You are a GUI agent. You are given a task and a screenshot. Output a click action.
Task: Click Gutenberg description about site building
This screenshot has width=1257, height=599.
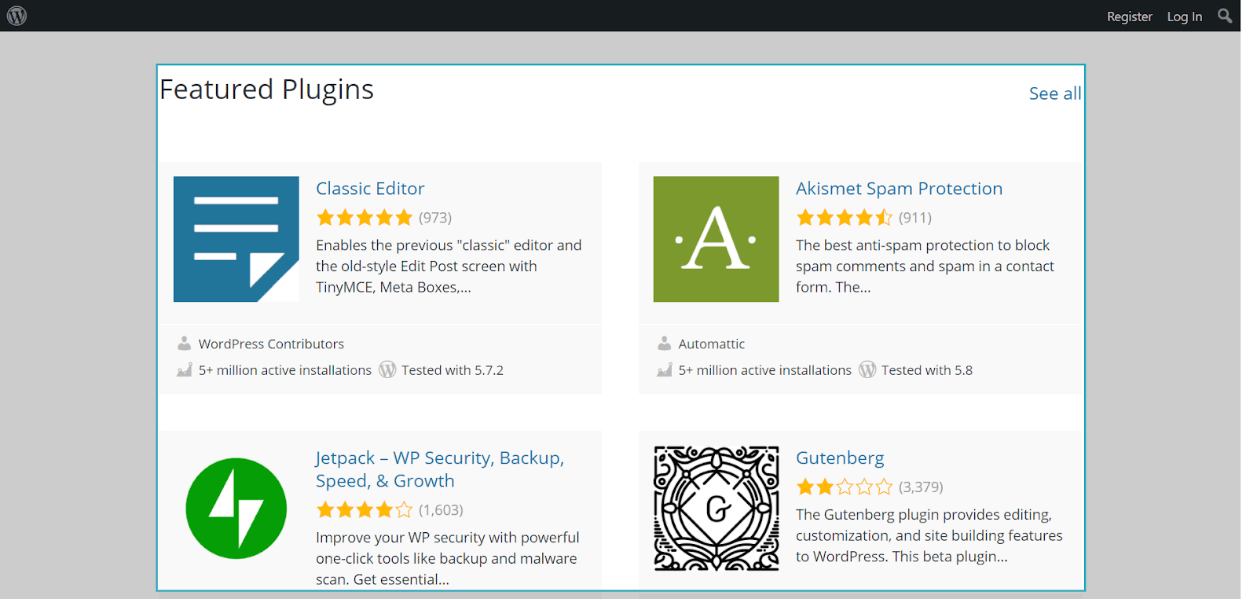tap(929, 535)
